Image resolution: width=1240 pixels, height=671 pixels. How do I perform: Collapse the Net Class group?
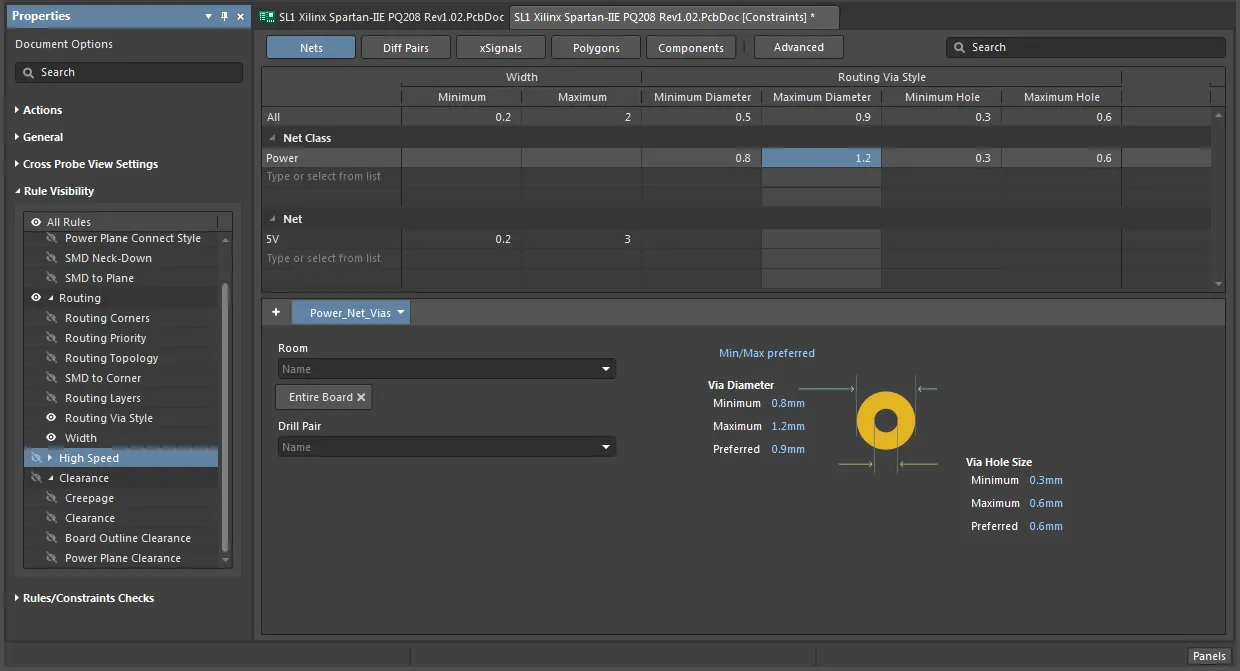274,138
